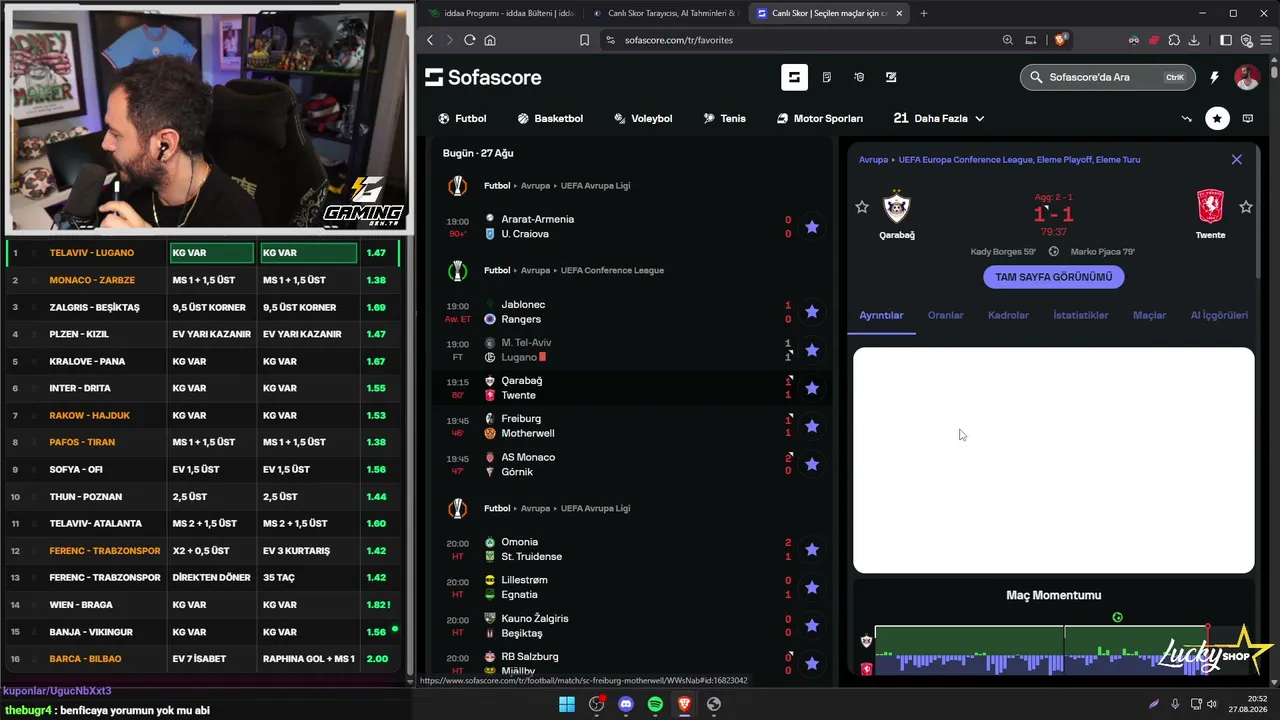
Task: Open the Motor Sporları link
Action: [x=820, y=118]
